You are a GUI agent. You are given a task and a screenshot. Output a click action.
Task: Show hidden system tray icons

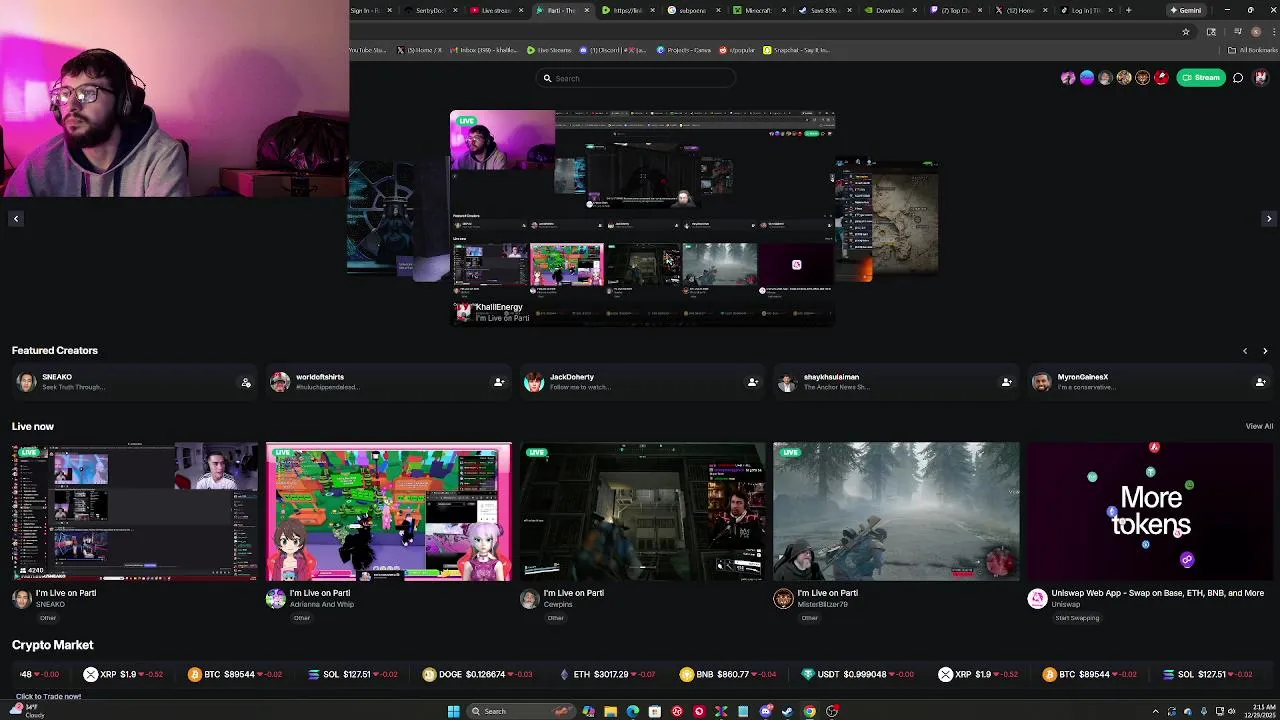click(1156, 711)
